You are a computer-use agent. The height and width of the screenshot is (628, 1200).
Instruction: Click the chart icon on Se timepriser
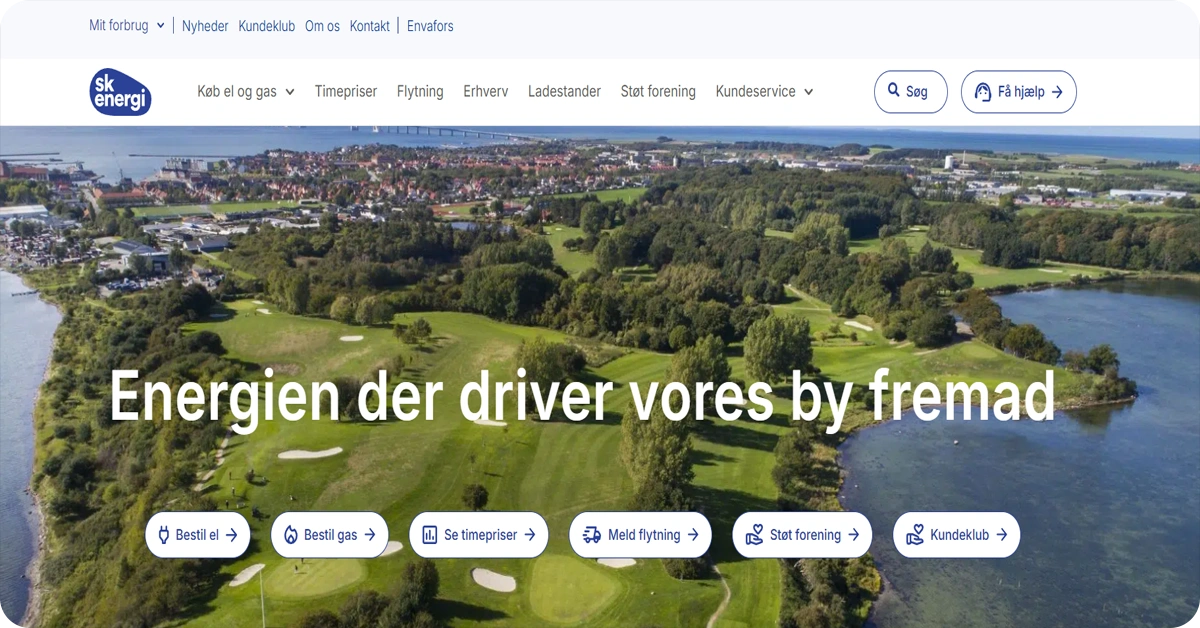(x=430, y=535)
